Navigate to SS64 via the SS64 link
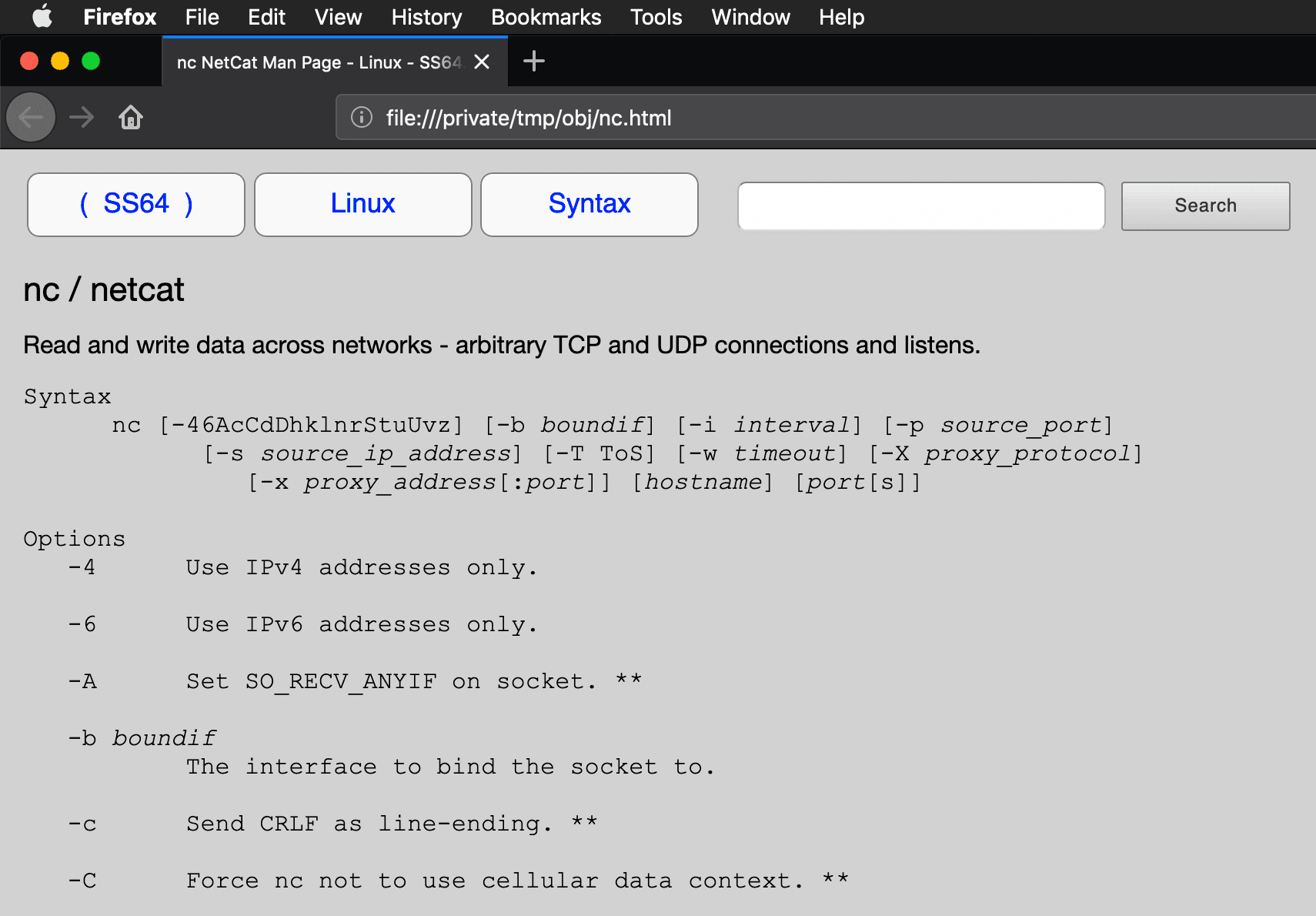 click(x=135, y=204)
